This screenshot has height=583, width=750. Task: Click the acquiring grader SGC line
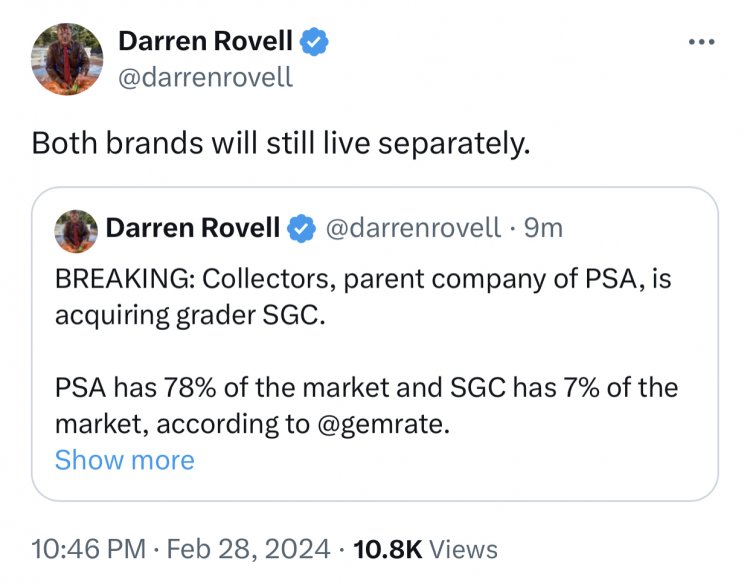tap(190, 315)
